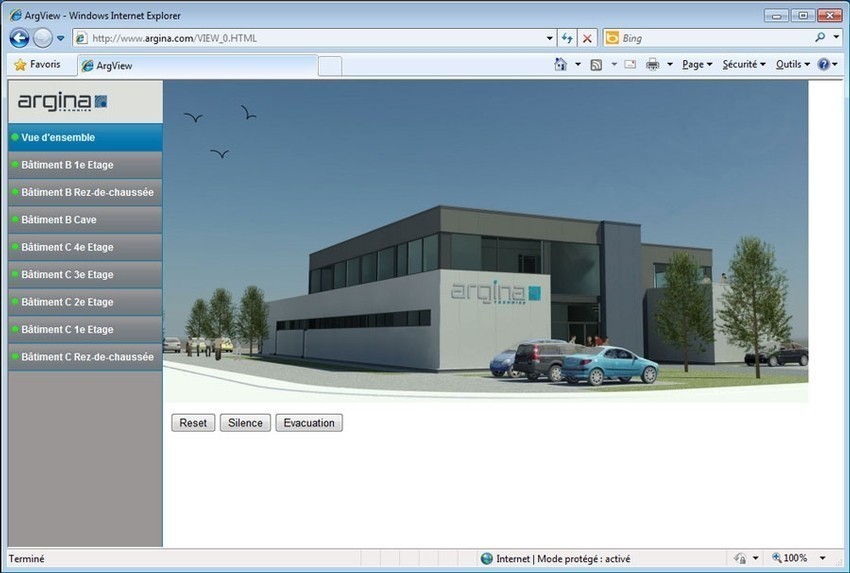The image size is (850, 573).
Task: Open Bâtiment C 2e Etage view
Action: point(85,302)
